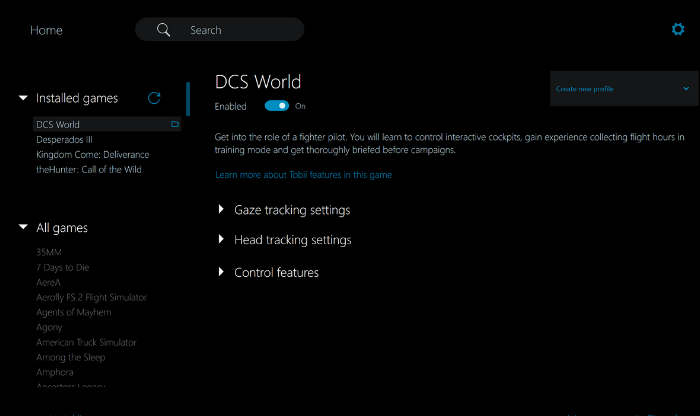Select Desperados III in installed games
700x416 pixels.
click(64, 139)
